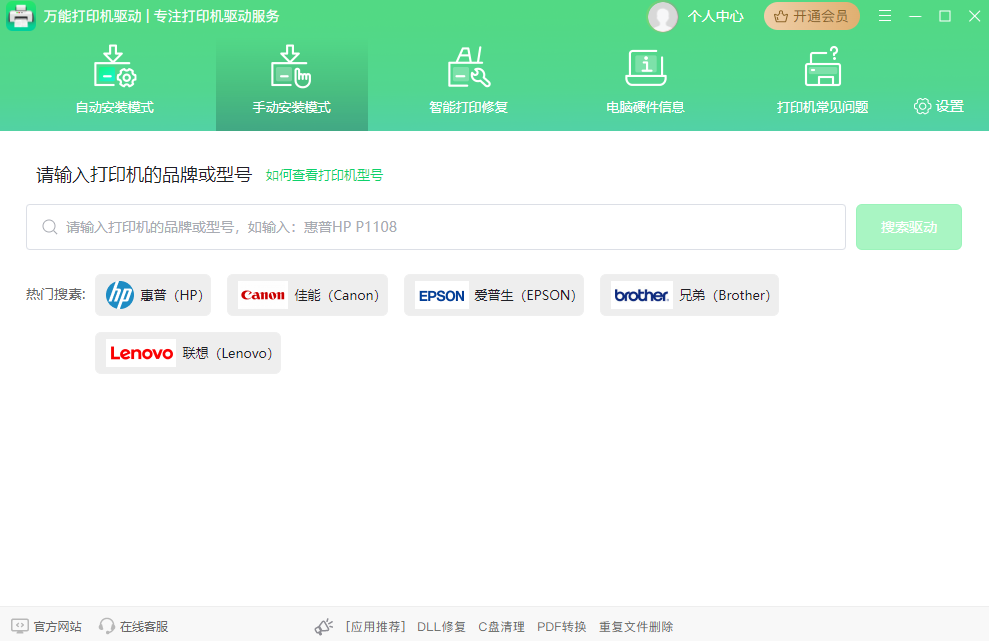Screen dimensions: 989x641
Task: Close the printer driver app
Action: click(x=974, y=16)
